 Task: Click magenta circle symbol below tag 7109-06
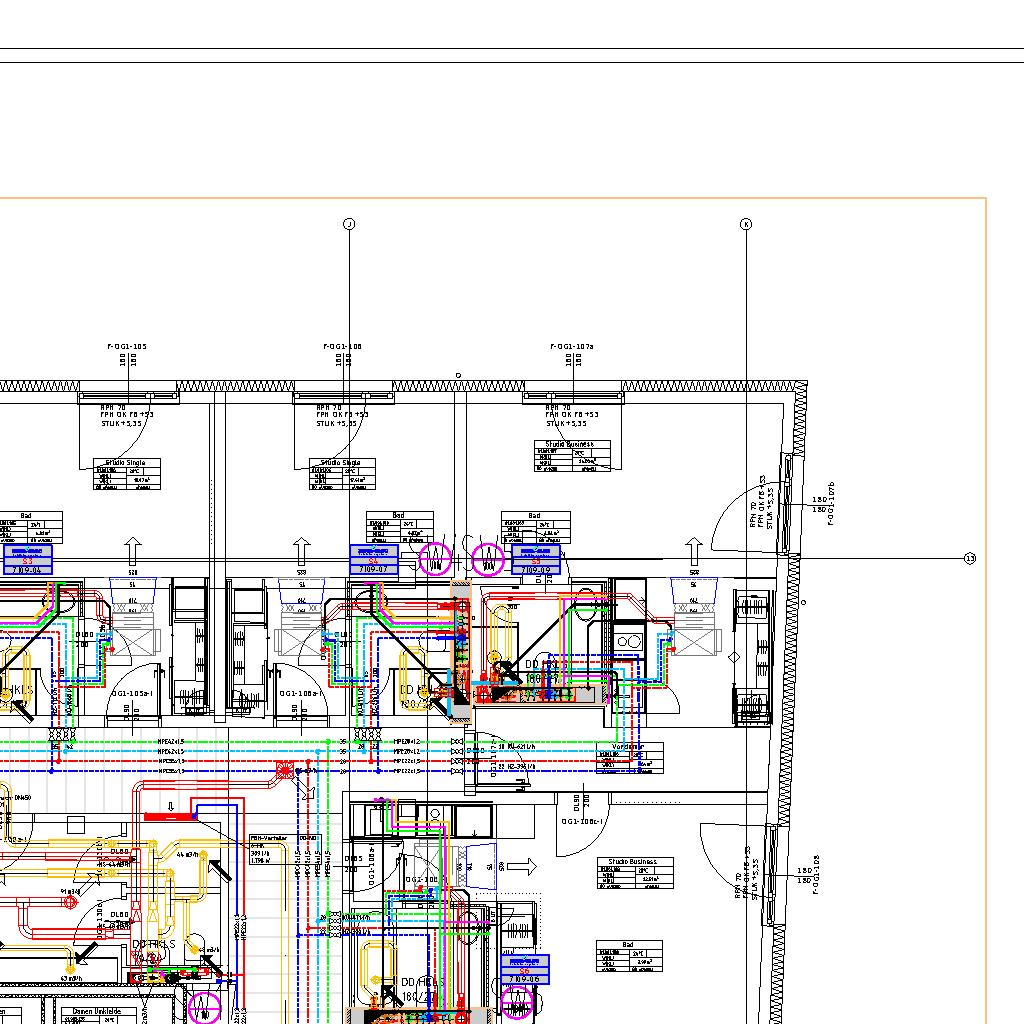(517, 1002)
